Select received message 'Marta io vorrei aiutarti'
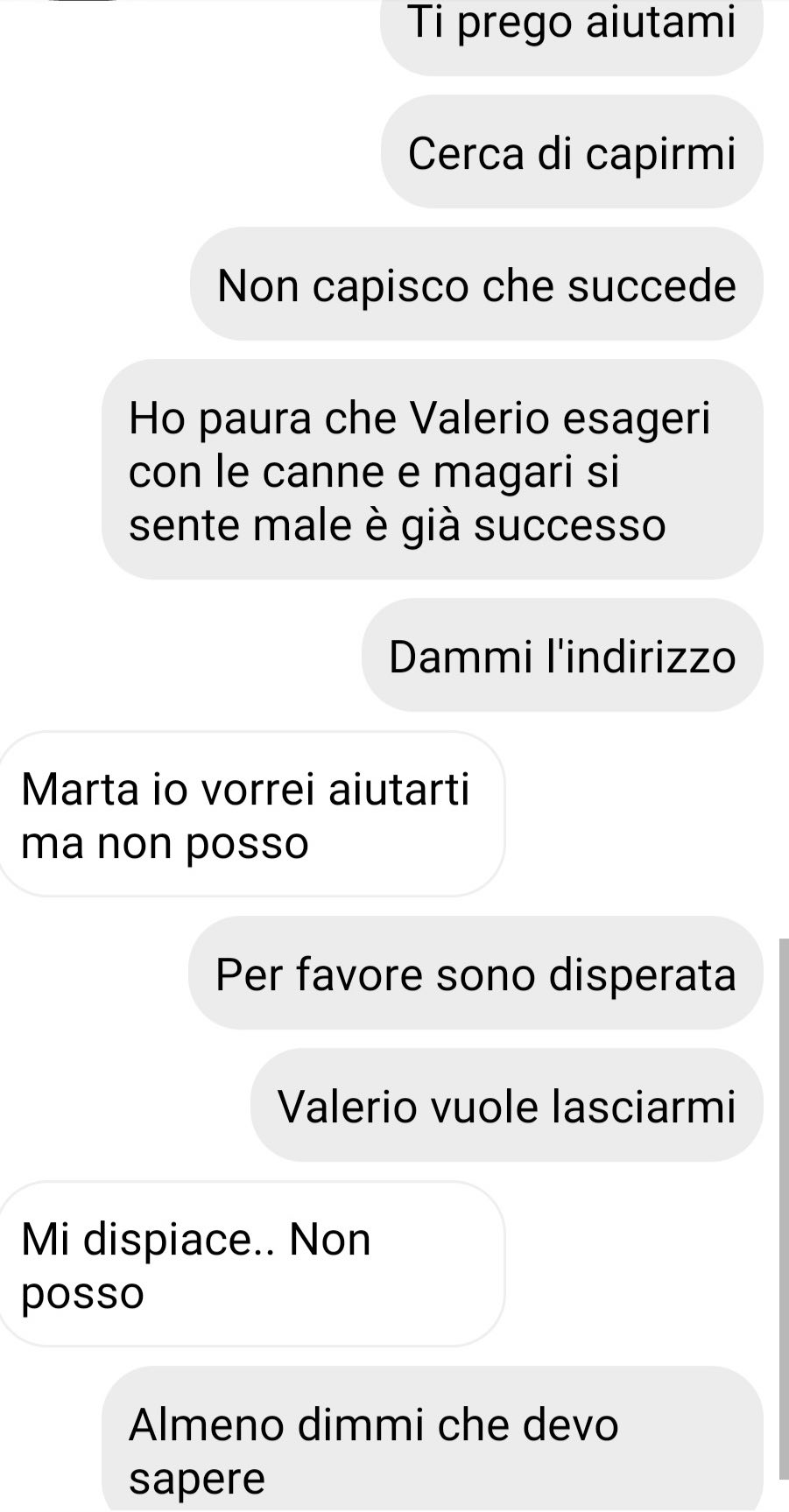Viewport: 789px width, 1512px height. [253, 814]
